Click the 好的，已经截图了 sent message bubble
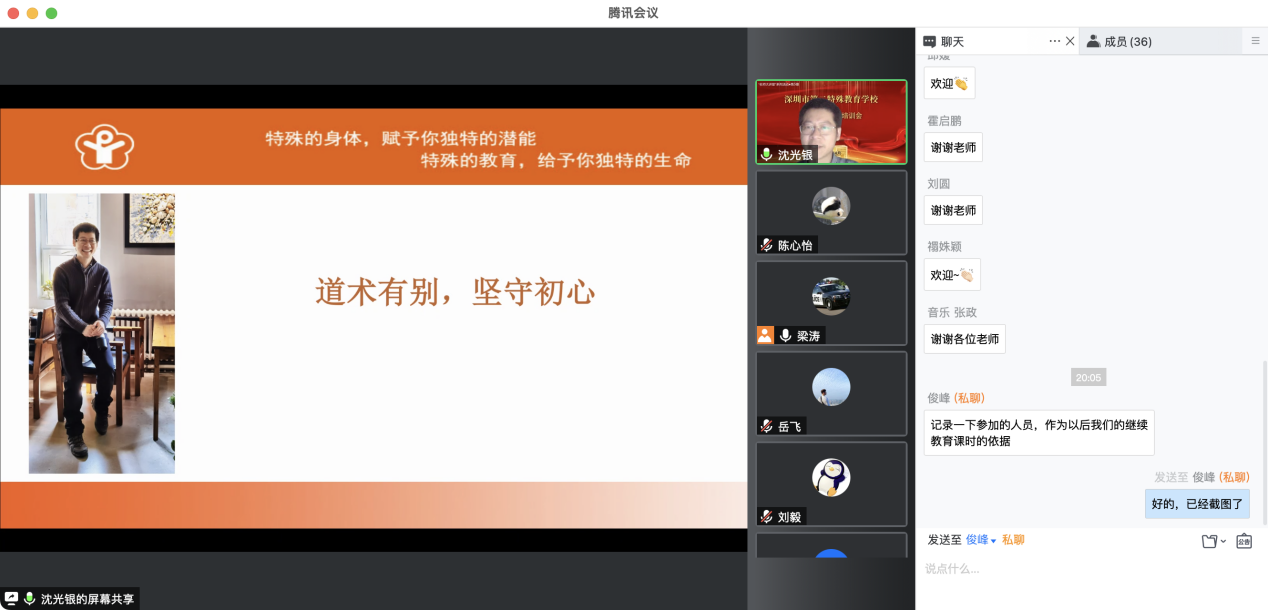The image size is (1268, 610). click(x=1197, y=504)
